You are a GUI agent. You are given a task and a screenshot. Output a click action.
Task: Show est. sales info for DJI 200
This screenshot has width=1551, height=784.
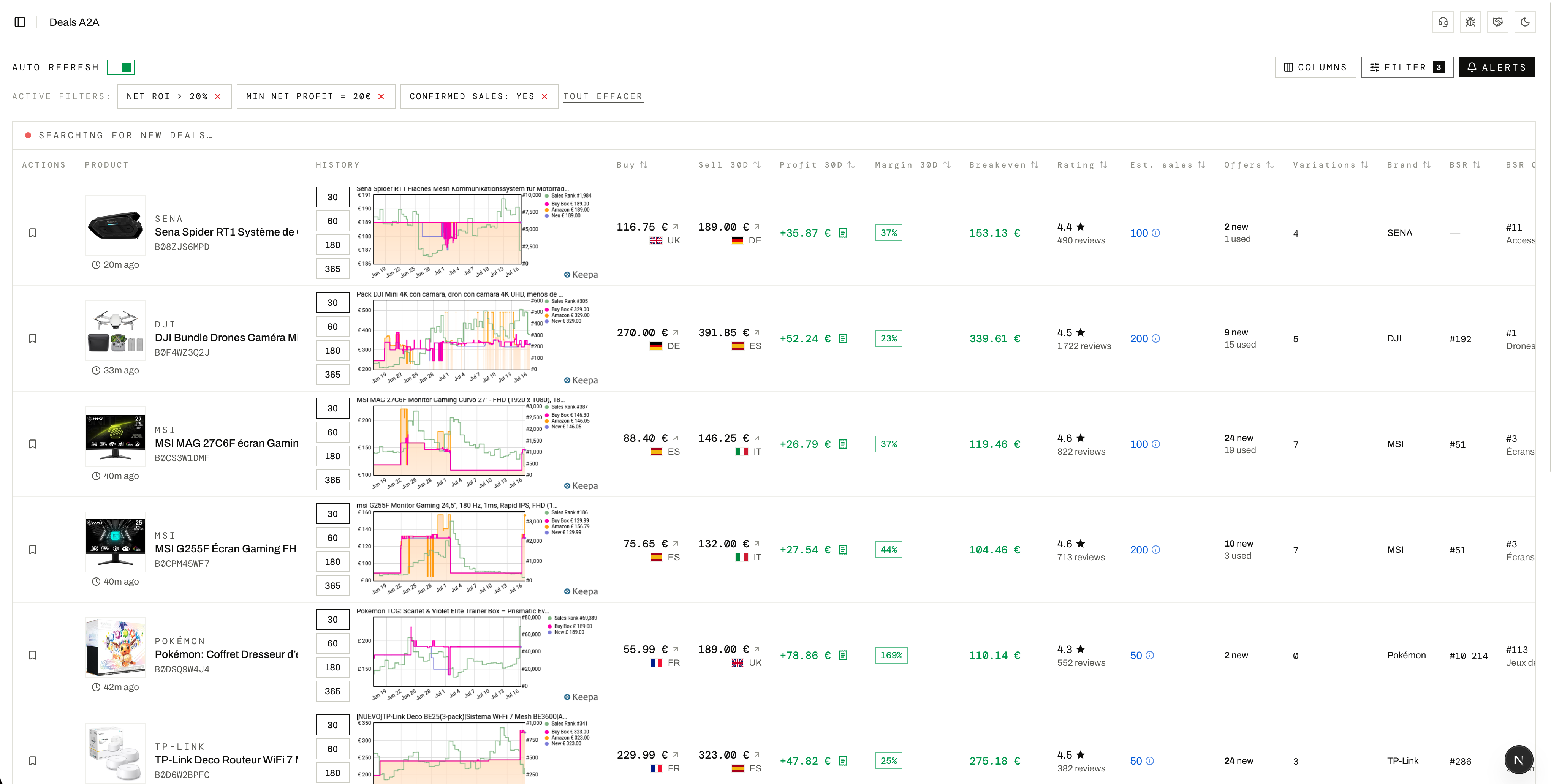[x=1156, y=338]
